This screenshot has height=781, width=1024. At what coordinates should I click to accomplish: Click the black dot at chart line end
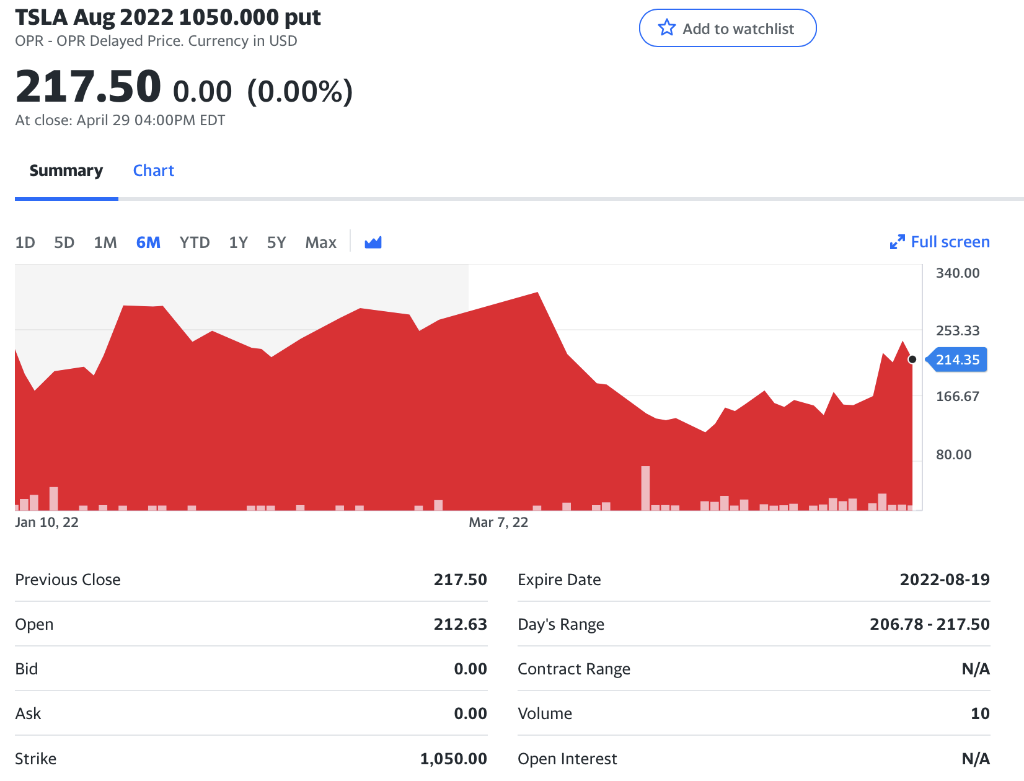point(912,359)
